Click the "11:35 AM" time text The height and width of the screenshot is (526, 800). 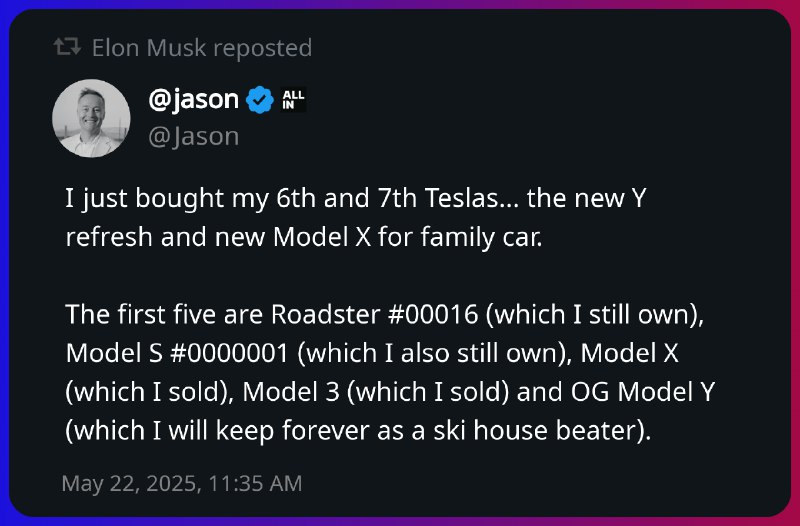[255, 484]
